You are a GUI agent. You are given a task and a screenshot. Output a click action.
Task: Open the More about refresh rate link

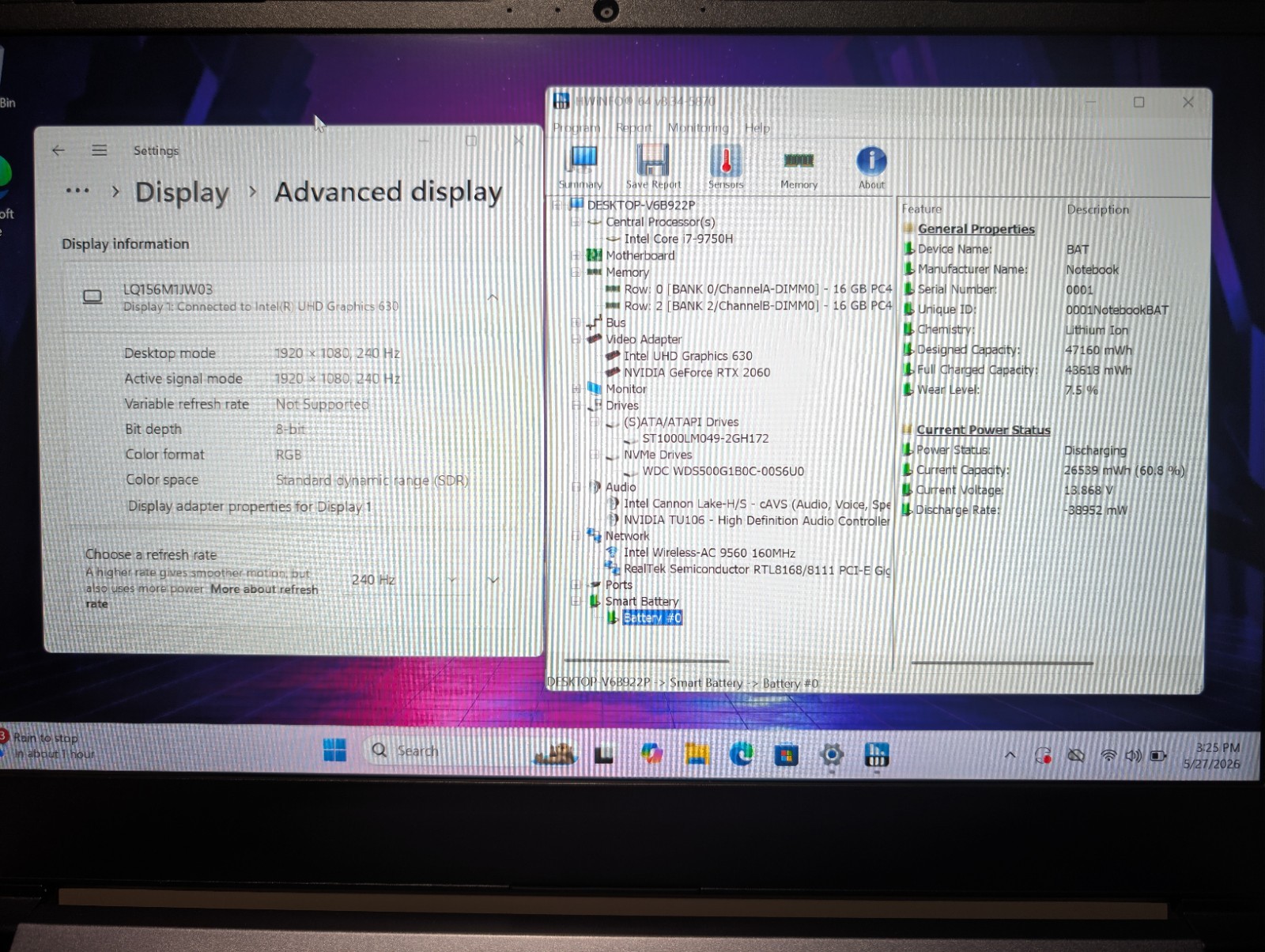(264, 589)
